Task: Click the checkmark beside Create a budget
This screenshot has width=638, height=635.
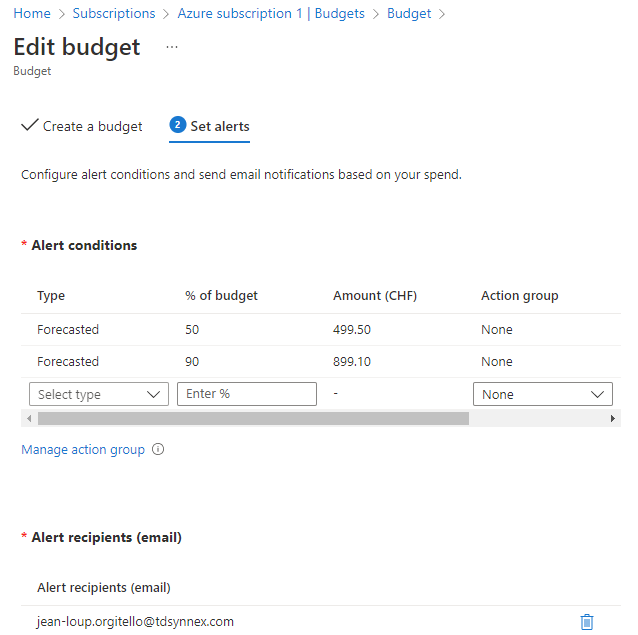Action: pyautogui.click(x=30, y=125)
